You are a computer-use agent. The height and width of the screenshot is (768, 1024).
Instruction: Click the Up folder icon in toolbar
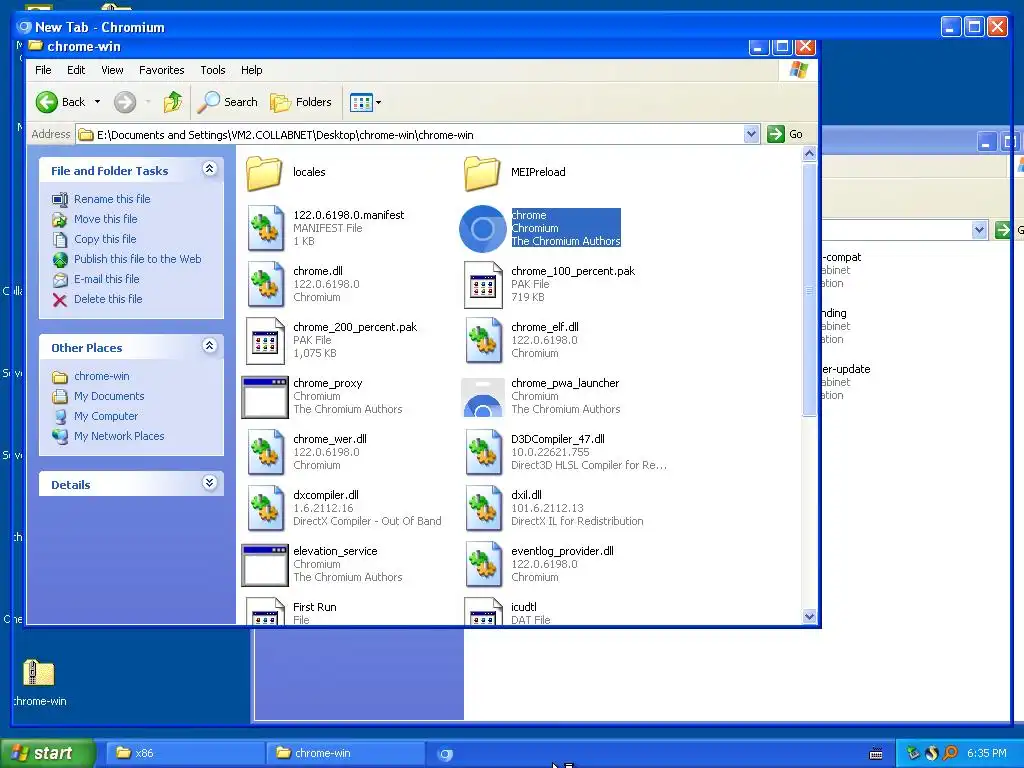[x=172, y=102]
